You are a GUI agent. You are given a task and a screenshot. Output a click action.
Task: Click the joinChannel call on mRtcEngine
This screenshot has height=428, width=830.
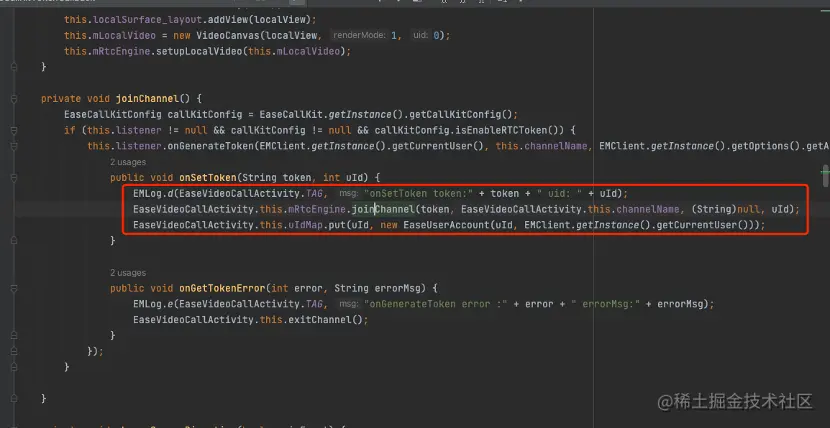[x=383, y=209]
